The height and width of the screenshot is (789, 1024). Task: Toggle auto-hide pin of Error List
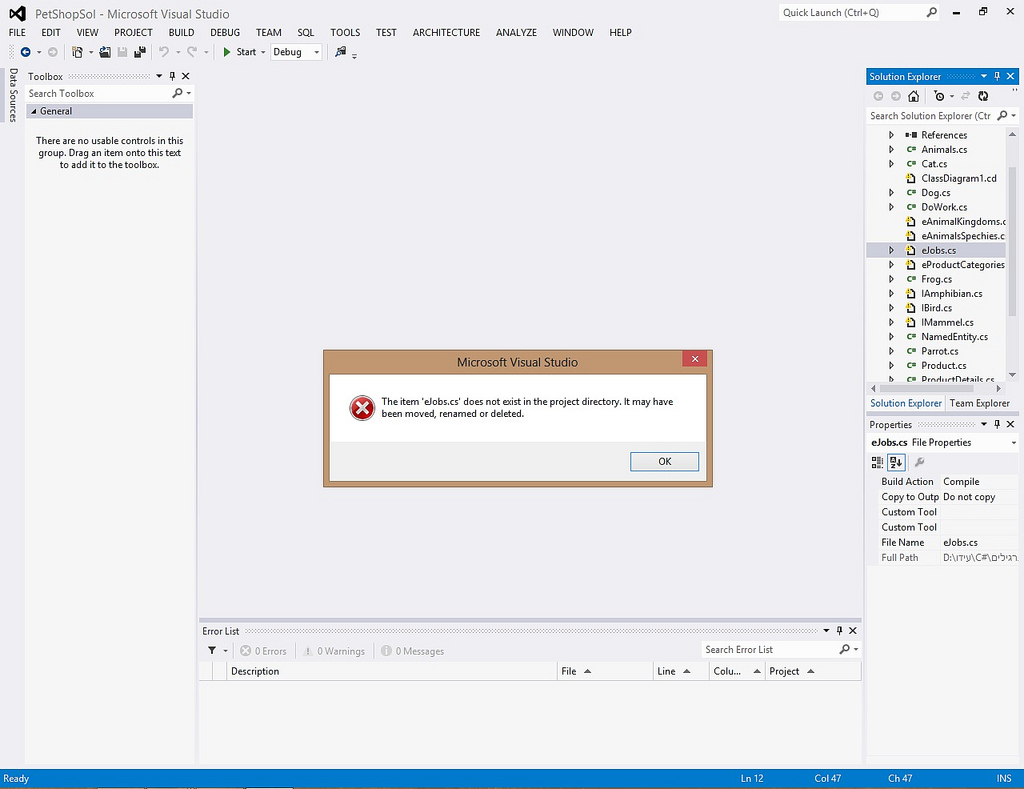[x=840, y=630]
